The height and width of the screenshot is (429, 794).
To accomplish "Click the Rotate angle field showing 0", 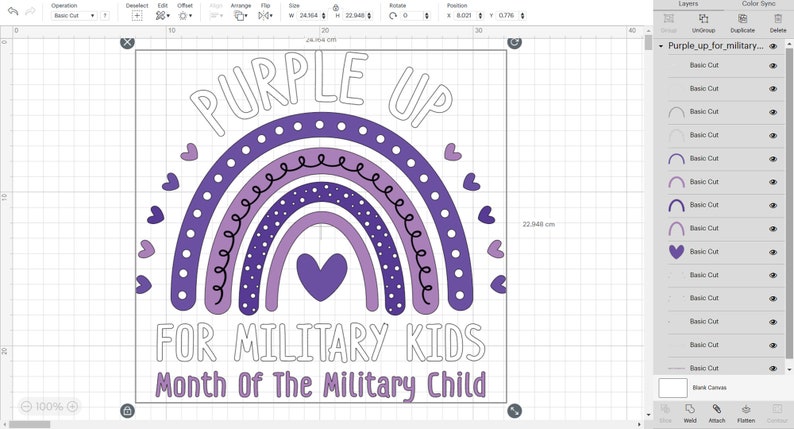I will [412, 16].
